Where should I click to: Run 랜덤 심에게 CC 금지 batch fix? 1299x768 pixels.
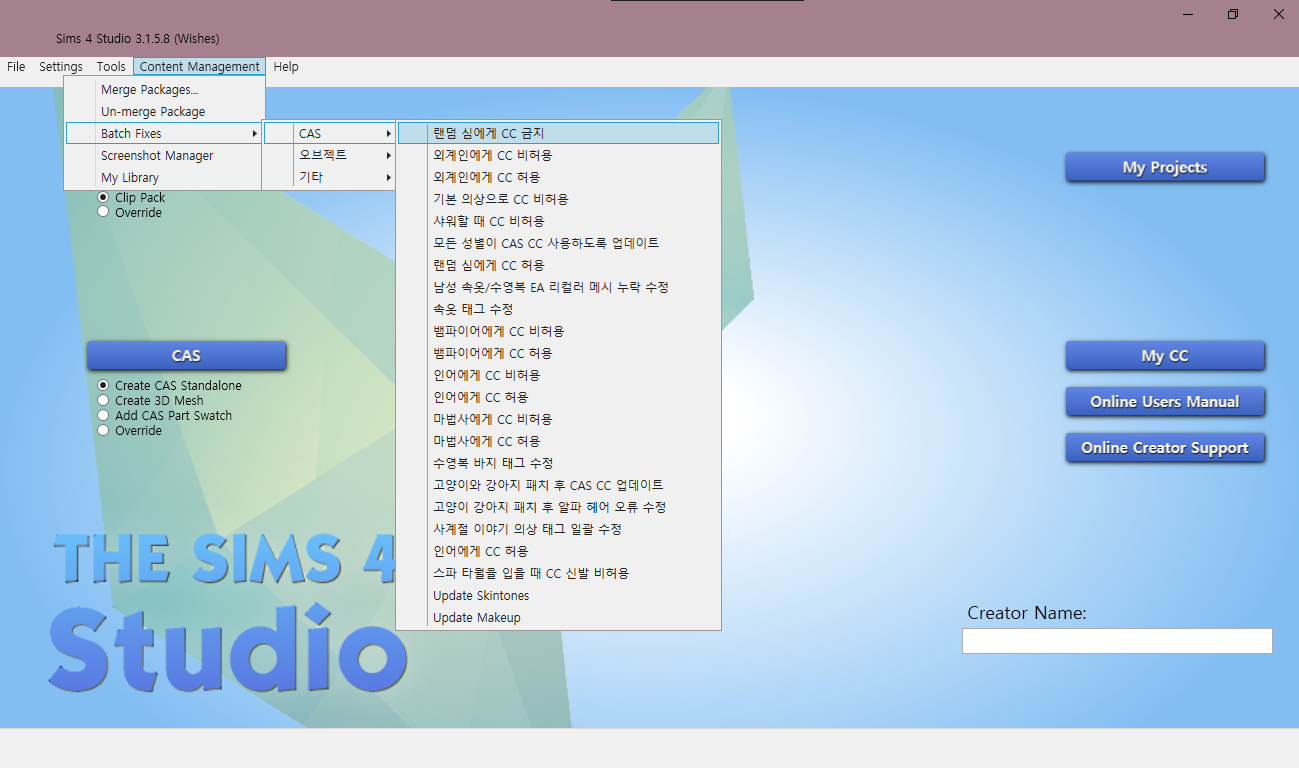tap(558, 133)
